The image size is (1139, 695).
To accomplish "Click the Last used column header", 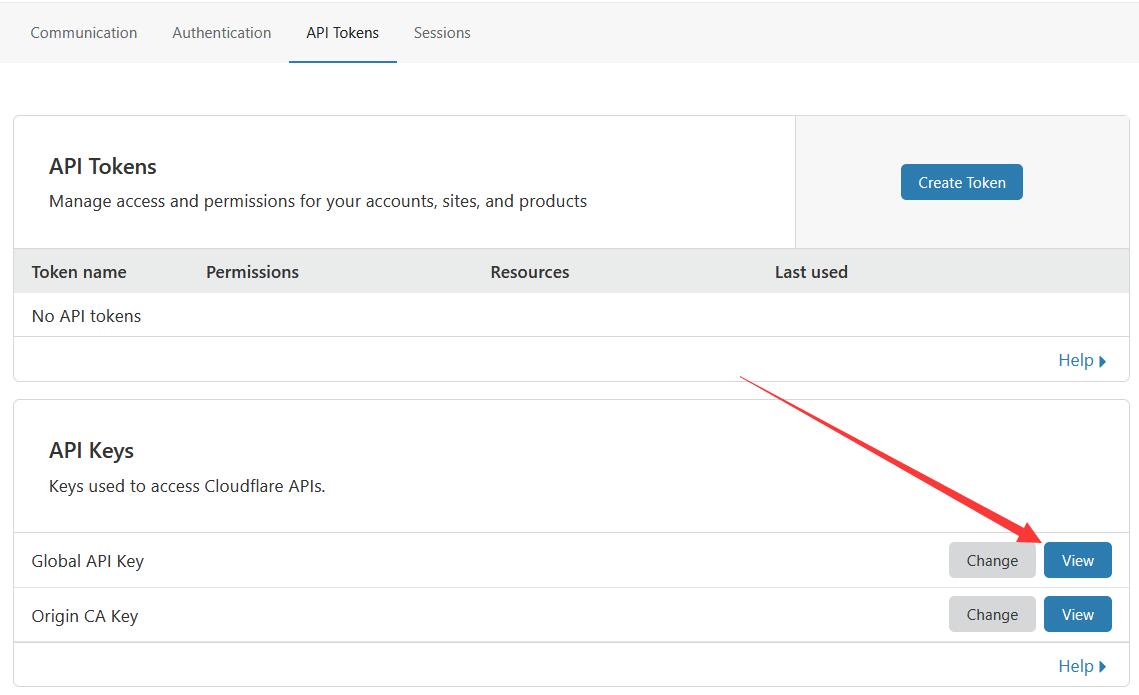I will (x=810, y=272).
